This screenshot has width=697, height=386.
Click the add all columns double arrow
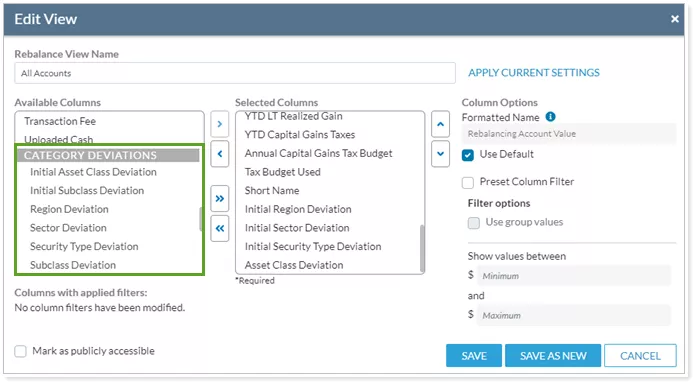pyautogui.click(x=220, y=198)
